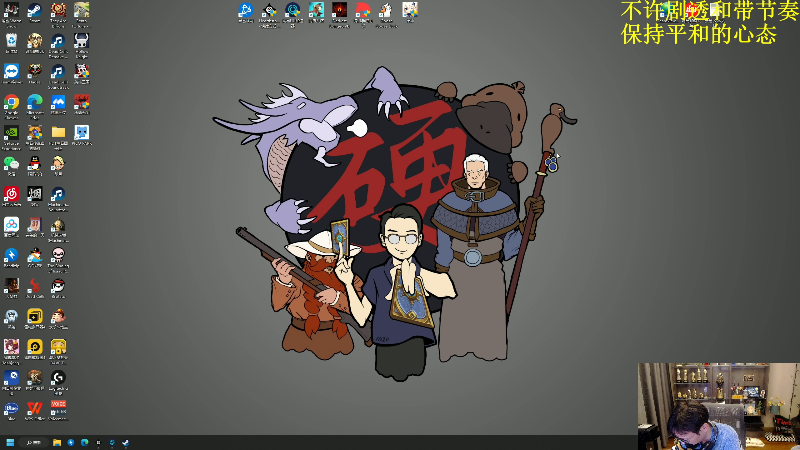Open the Goose Goose Duck shortcut
800x450 pixels.
point(386,10)
